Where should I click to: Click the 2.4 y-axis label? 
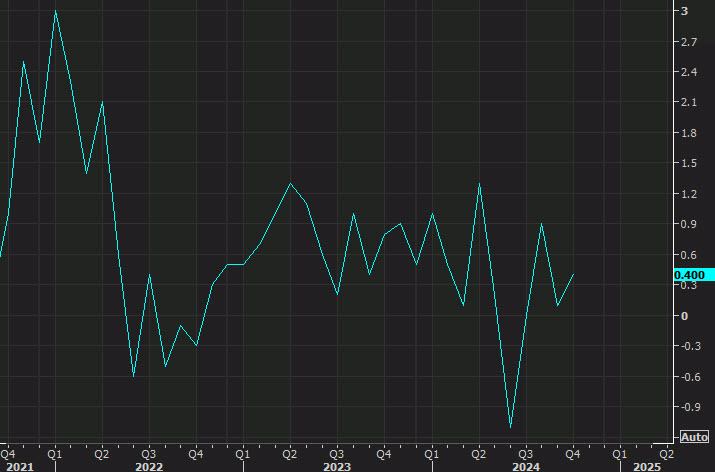[688, 72]
